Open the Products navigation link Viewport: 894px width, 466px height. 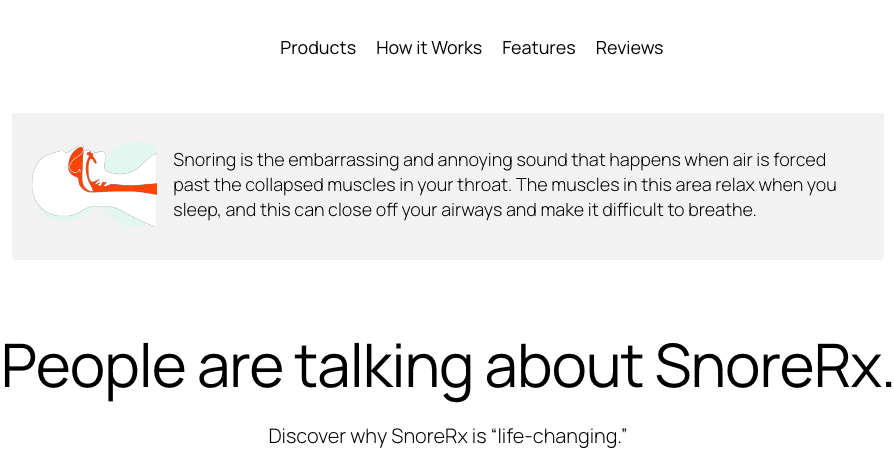(318, 48)
